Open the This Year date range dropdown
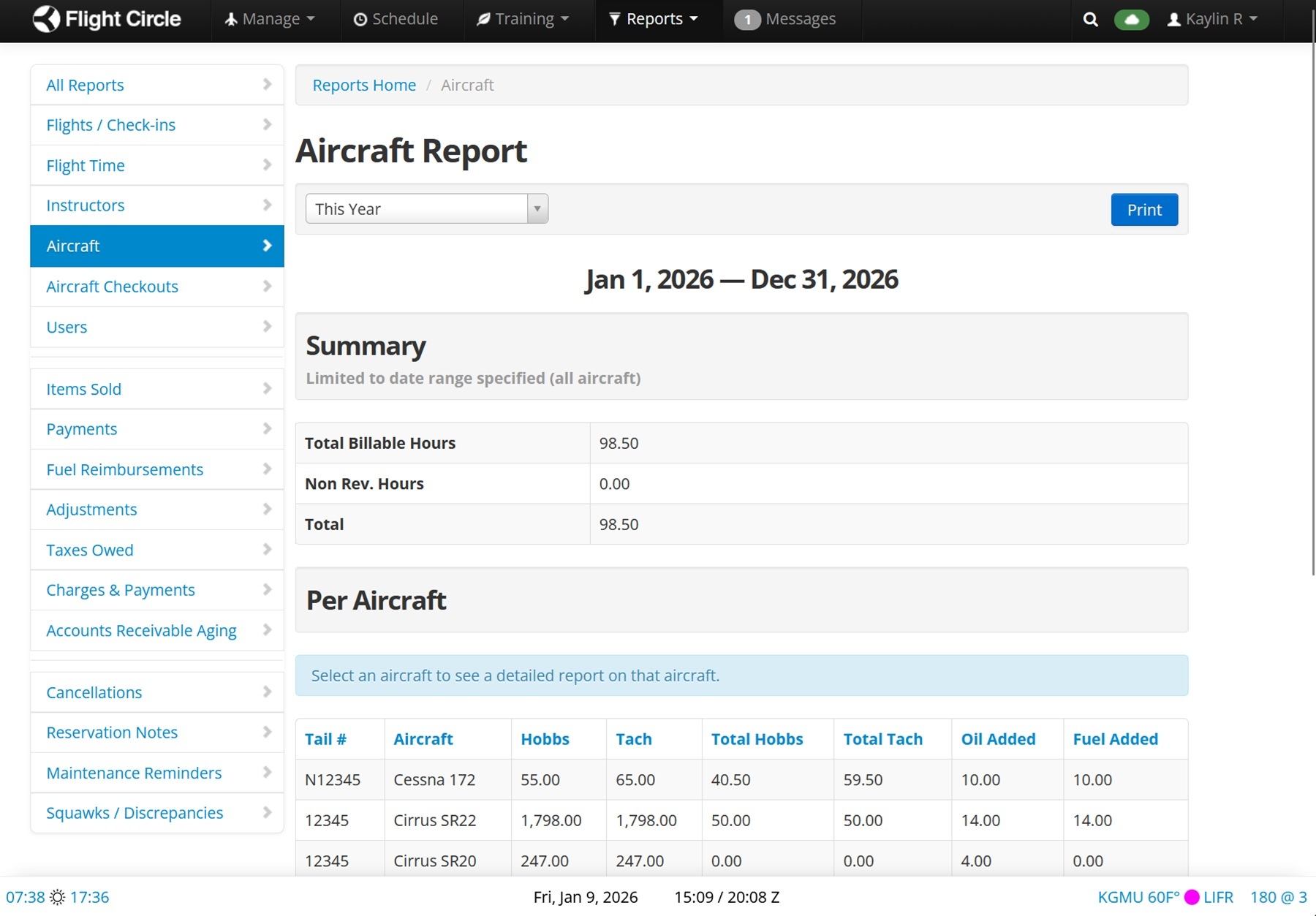The height and width of the screenshot is (916, 1316). [426, 209]
